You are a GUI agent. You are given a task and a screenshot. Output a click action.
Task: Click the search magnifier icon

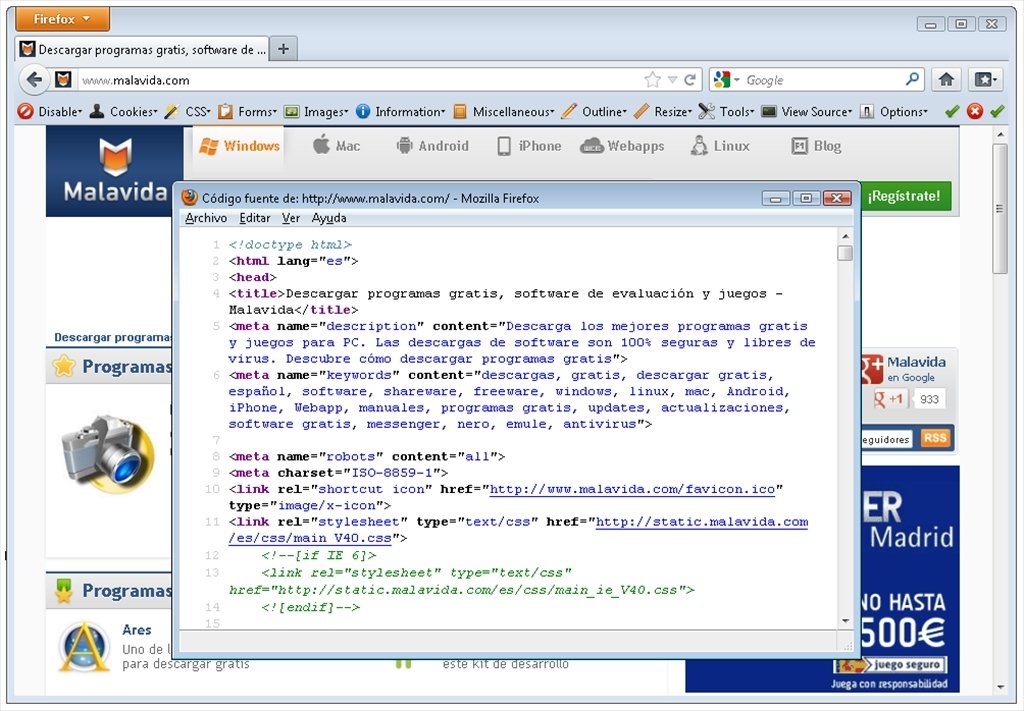point(912,79)
